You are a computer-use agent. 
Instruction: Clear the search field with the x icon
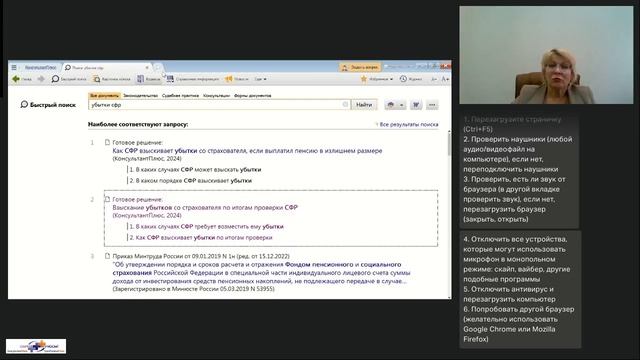[345, 105]
